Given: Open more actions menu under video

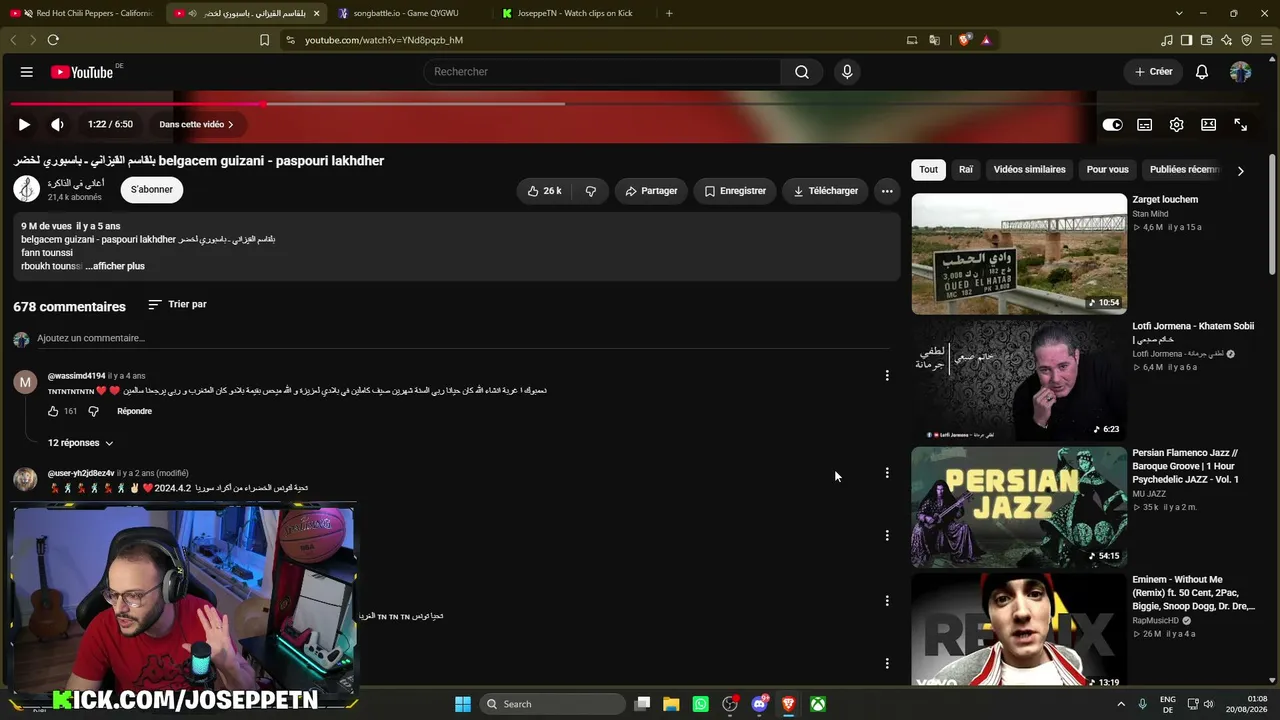Looking at the screenshot, I should 887,191.
